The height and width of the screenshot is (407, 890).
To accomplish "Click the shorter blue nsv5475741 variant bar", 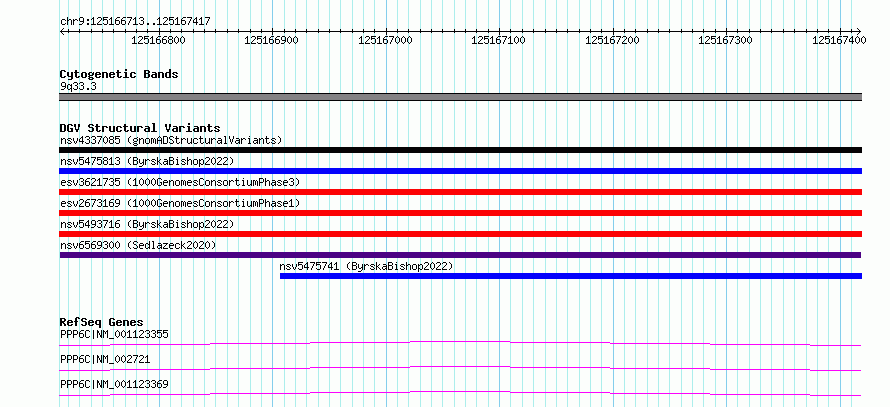I will click(571, 276).
